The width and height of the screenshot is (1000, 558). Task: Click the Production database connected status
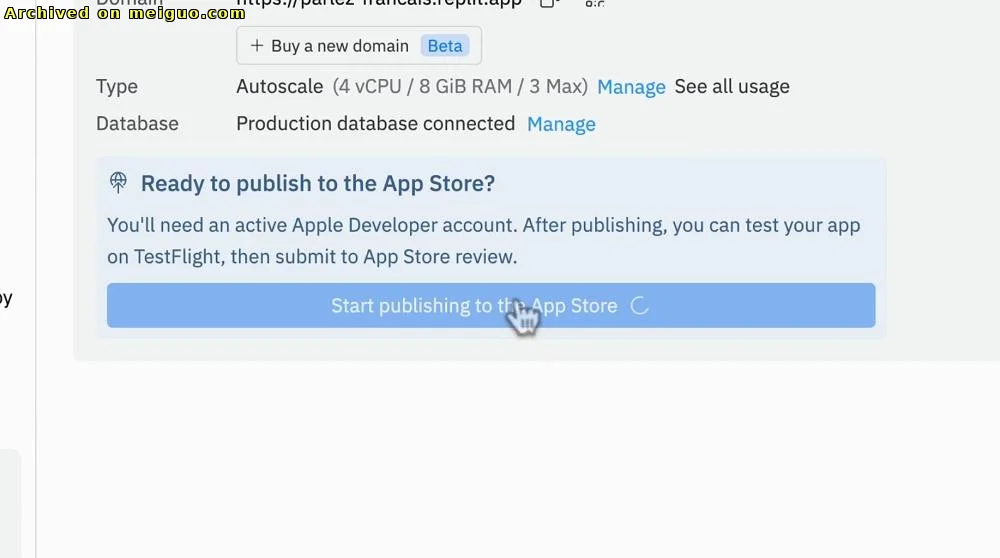375,124
